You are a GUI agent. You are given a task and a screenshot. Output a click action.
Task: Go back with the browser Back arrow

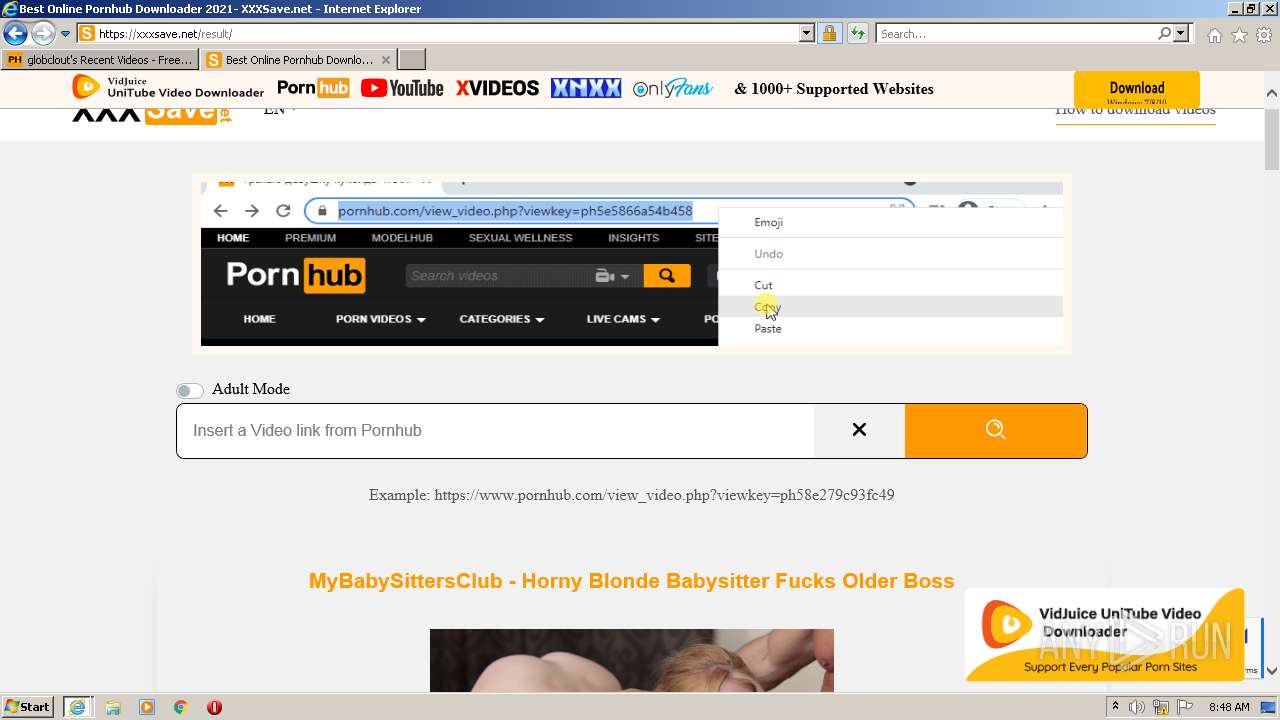15,33
